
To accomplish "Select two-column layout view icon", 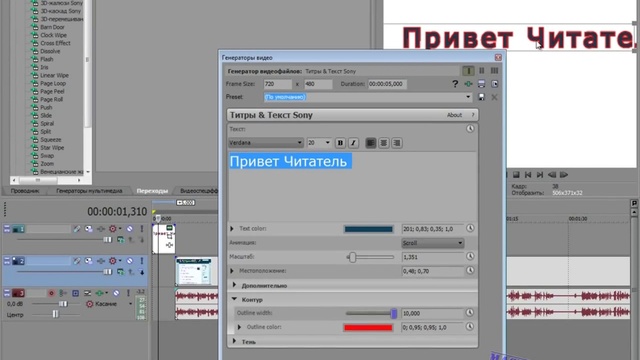I will click(x=482, y=71).
